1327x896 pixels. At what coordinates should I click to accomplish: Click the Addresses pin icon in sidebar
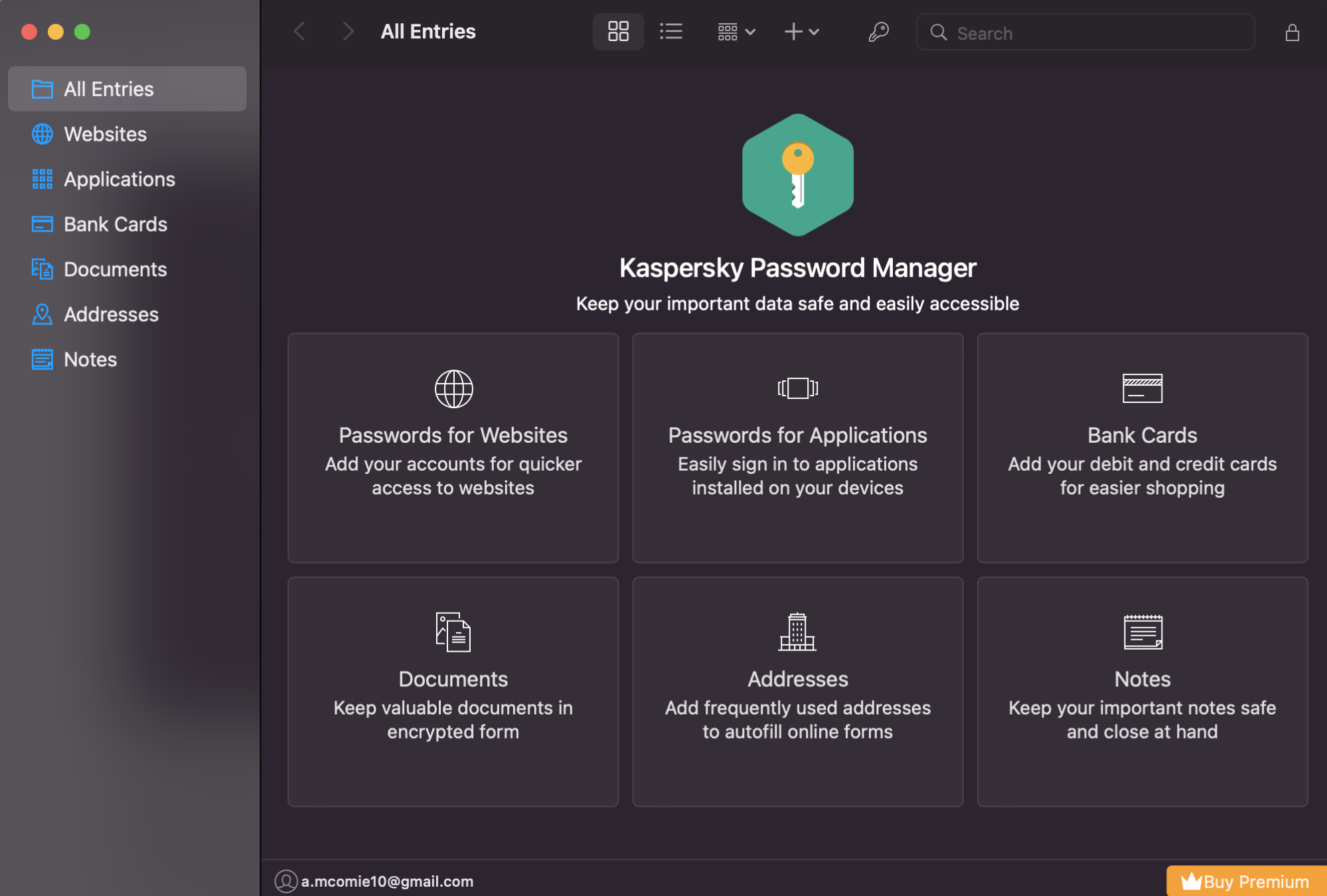point(42,315)
